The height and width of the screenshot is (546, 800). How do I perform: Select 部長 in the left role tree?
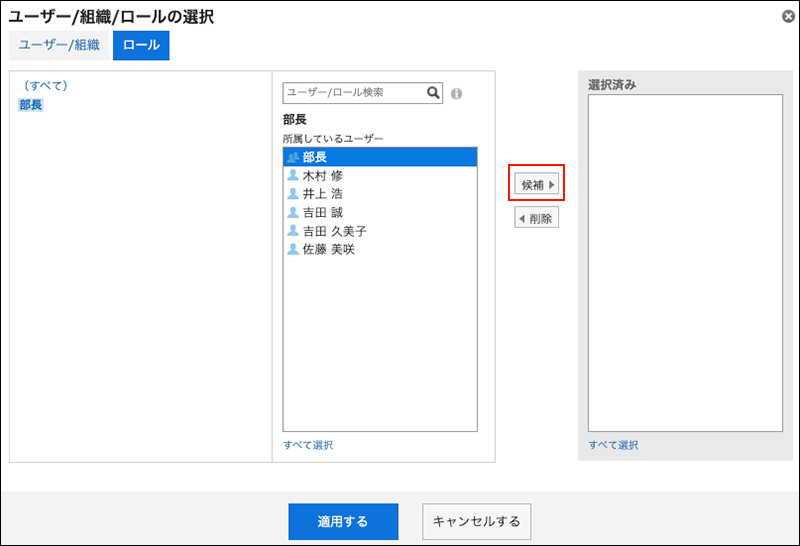coord(31,105)
